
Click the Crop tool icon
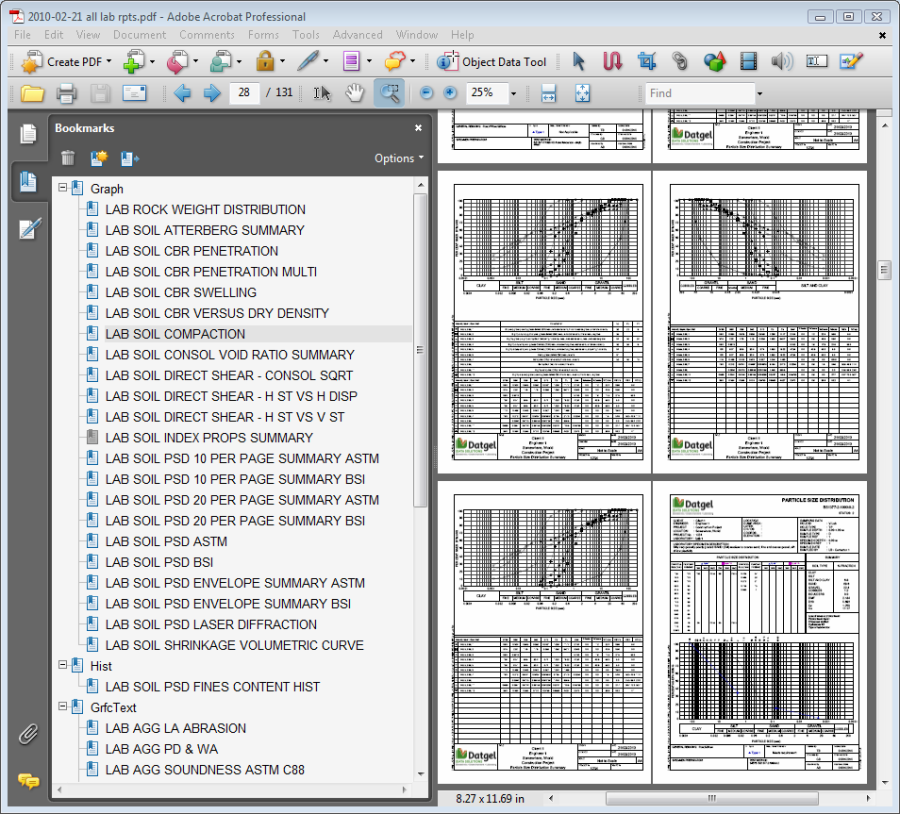point(646,61)
